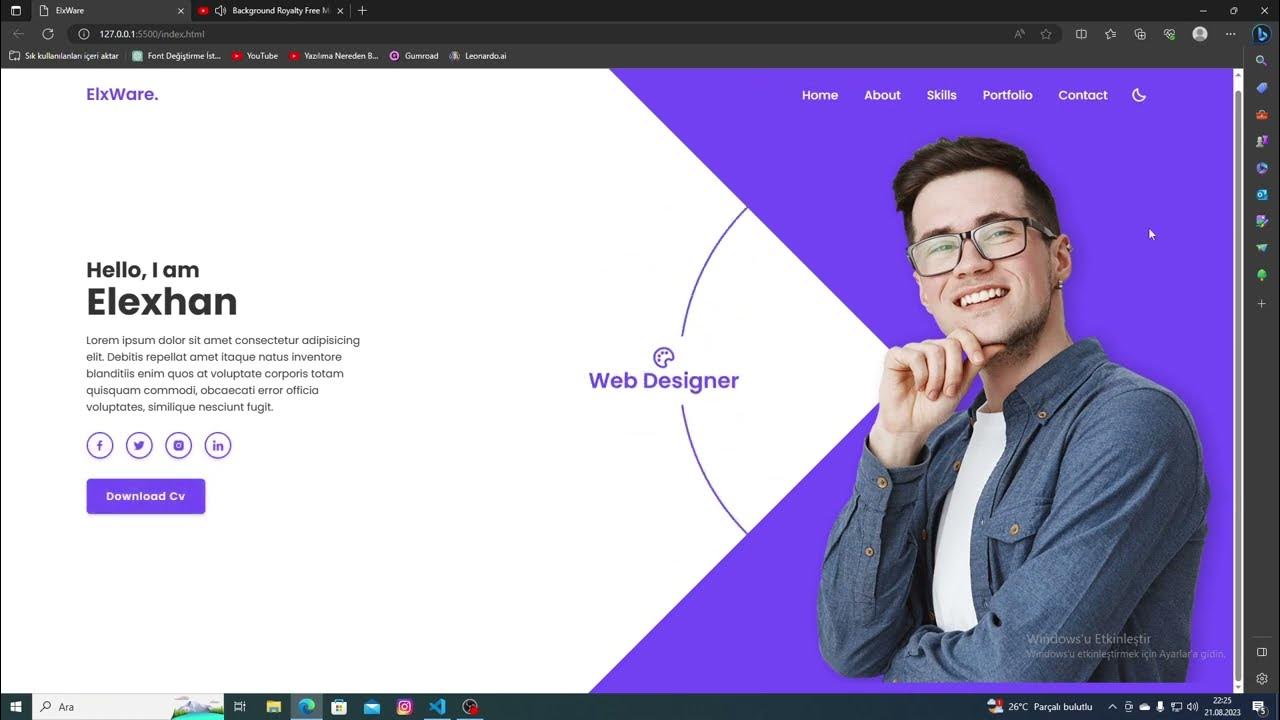The height and width of the screenshot is (720, 1280).
Task: Open the 'Sık kullanılanları içeri aktar' bookmark
Action: [x=64, y=56]
